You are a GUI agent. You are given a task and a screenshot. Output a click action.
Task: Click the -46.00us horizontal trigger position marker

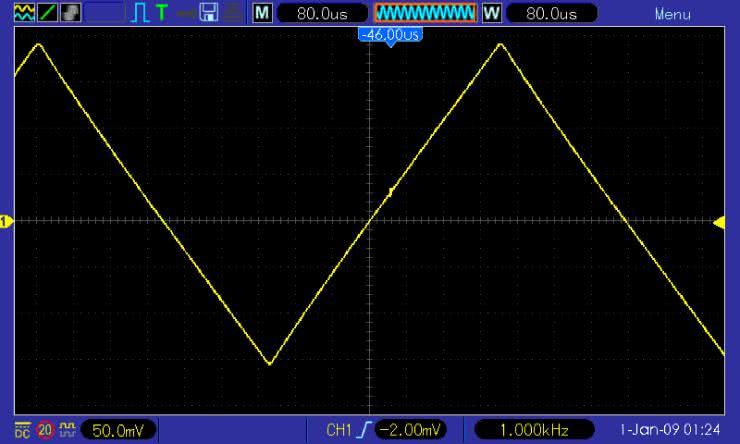390,35
